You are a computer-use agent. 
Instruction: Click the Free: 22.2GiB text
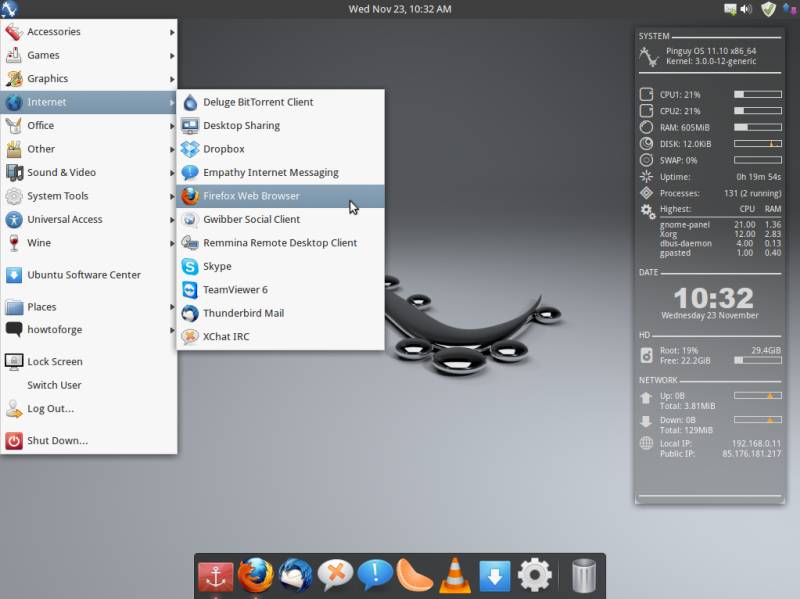click(685, 361)
